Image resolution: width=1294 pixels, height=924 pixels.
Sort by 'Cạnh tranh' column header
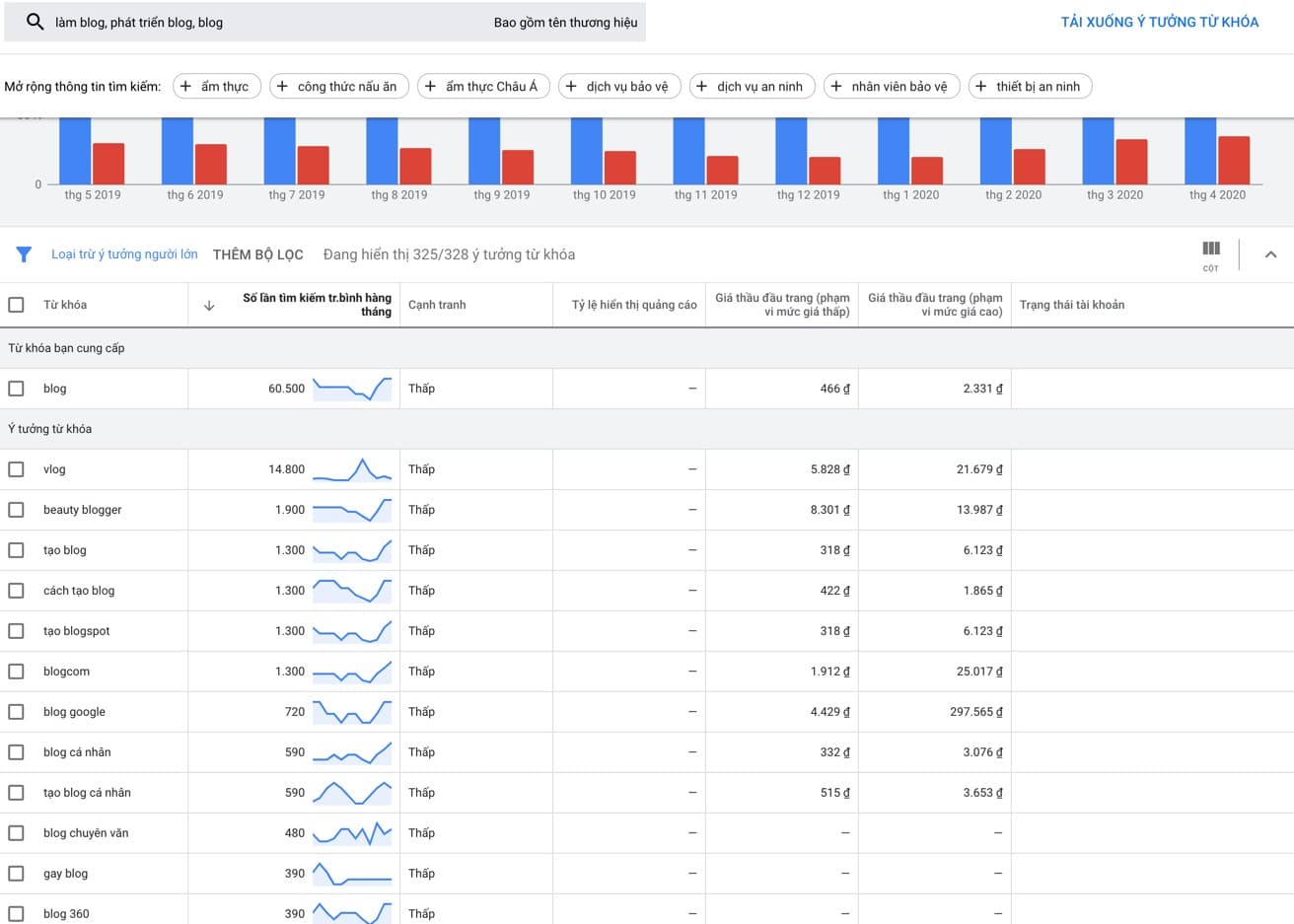click(x=437, y=305)
